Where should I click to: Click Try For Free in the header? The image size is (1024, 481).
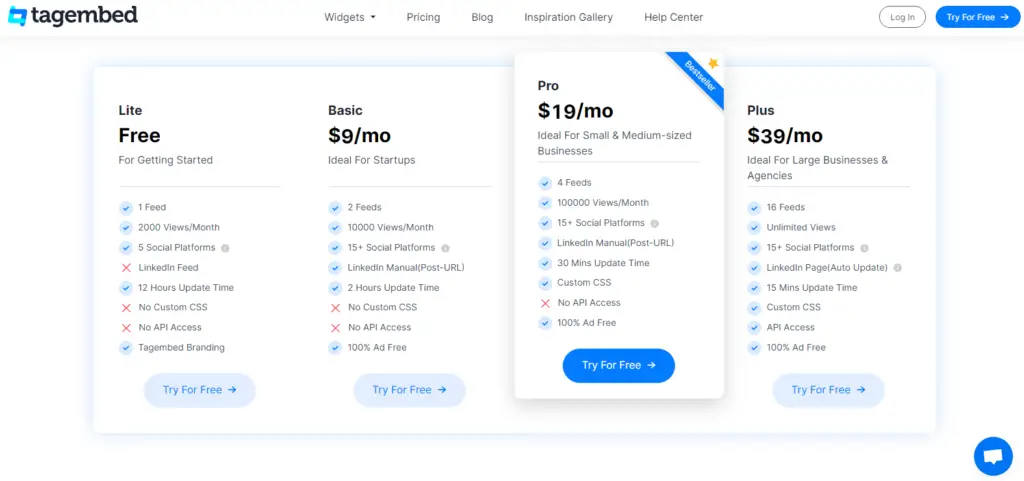tap(978, 17)
